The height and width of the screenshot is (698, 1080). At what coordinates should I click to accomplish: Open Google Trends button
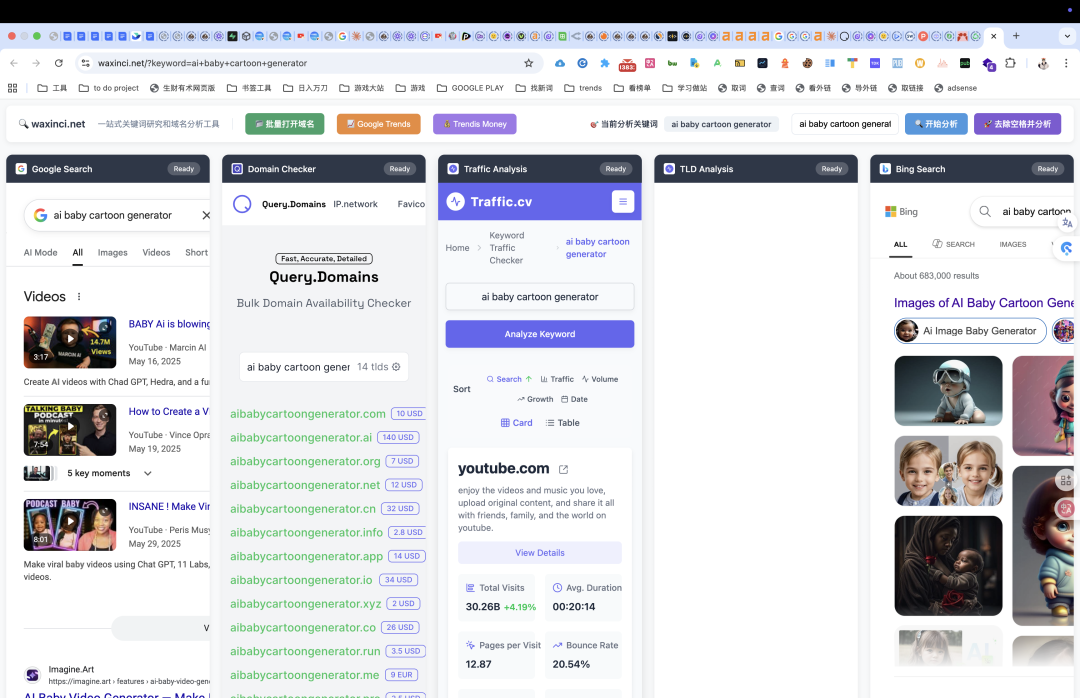point(378,124)
